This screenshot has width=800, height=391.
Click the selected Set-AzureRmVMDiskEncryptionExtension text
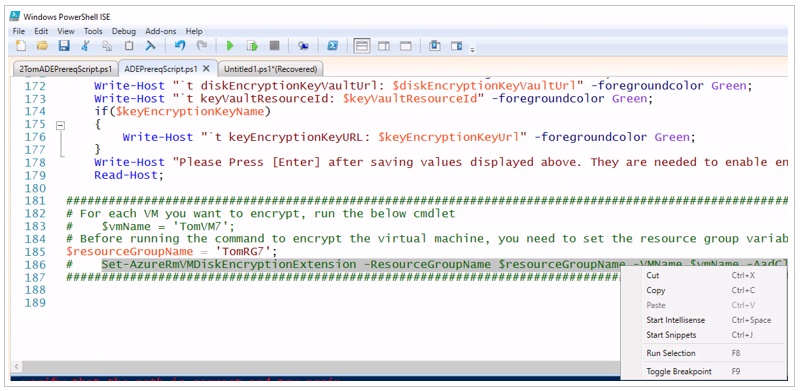229,264
